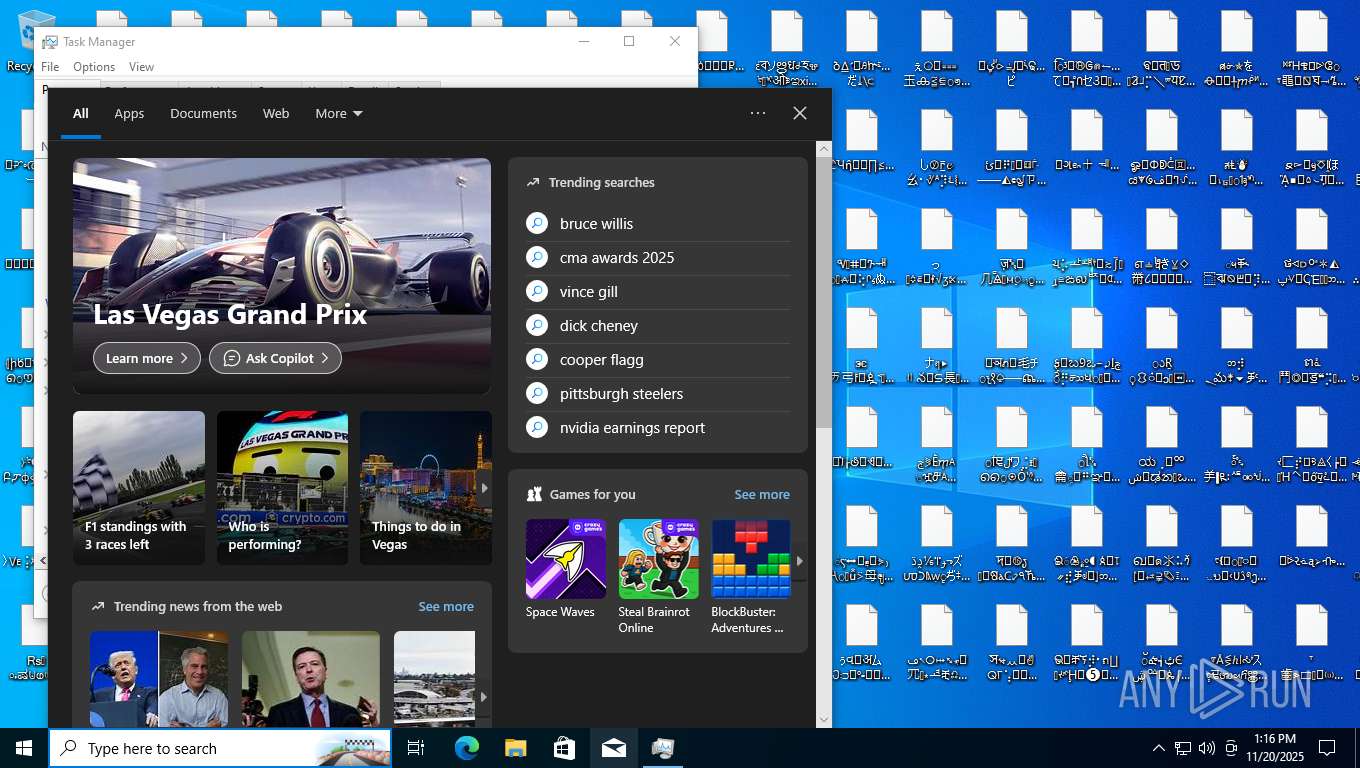Click next arrow beside Vegas cards

[485, 488]
